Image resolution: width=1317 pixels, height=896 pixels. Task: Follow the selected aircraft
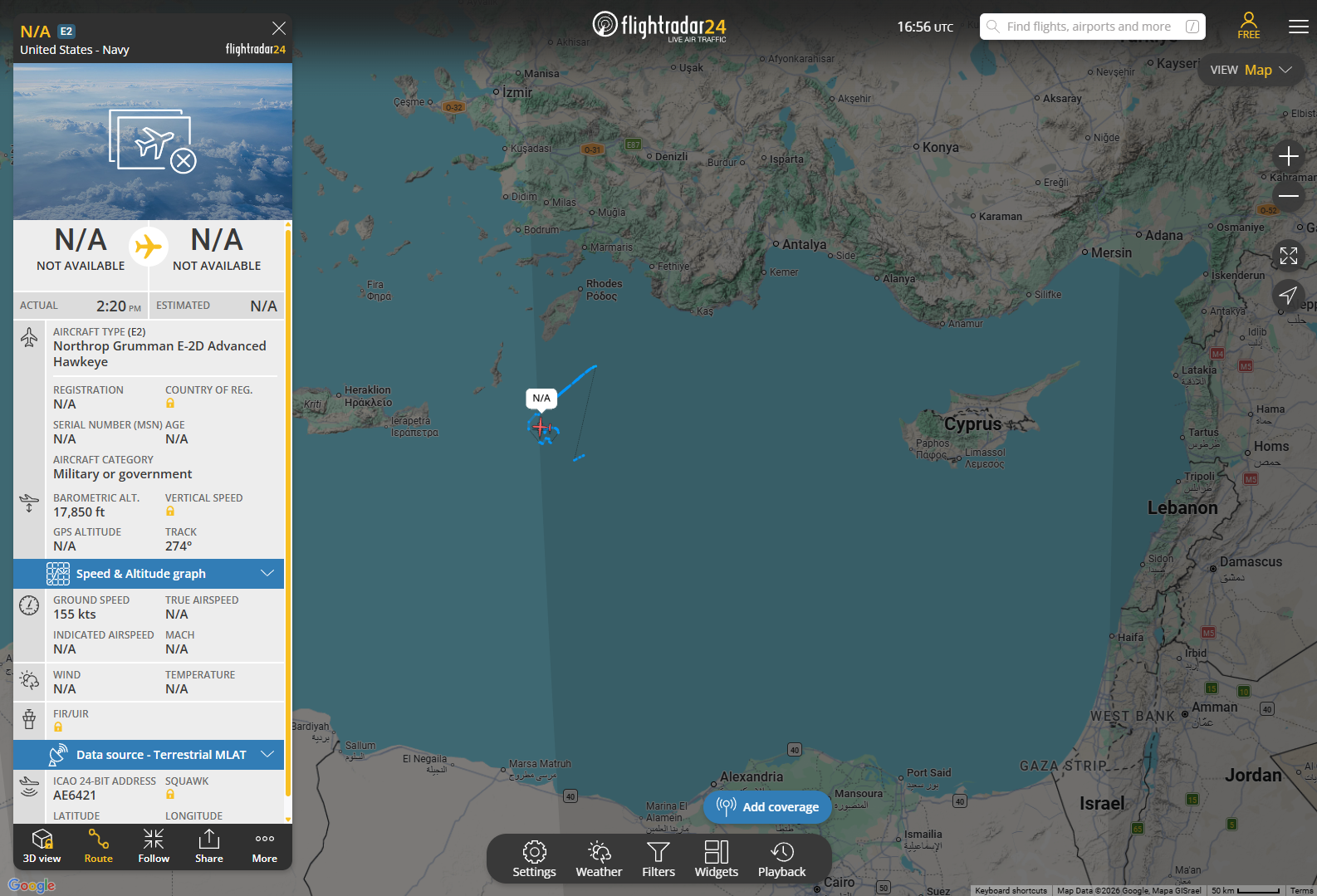click(x=154, y=846)
